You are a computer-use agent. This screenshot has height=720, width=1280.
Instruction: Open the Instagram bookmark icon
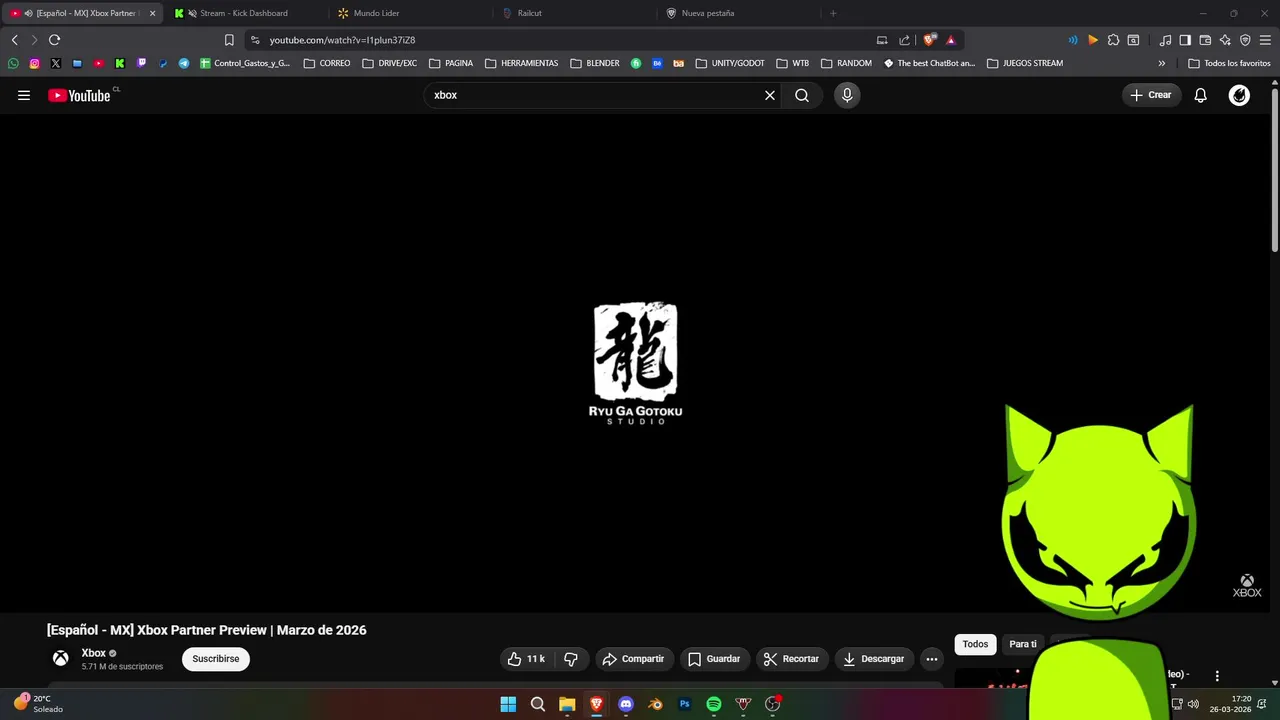(x=34, y=63)
